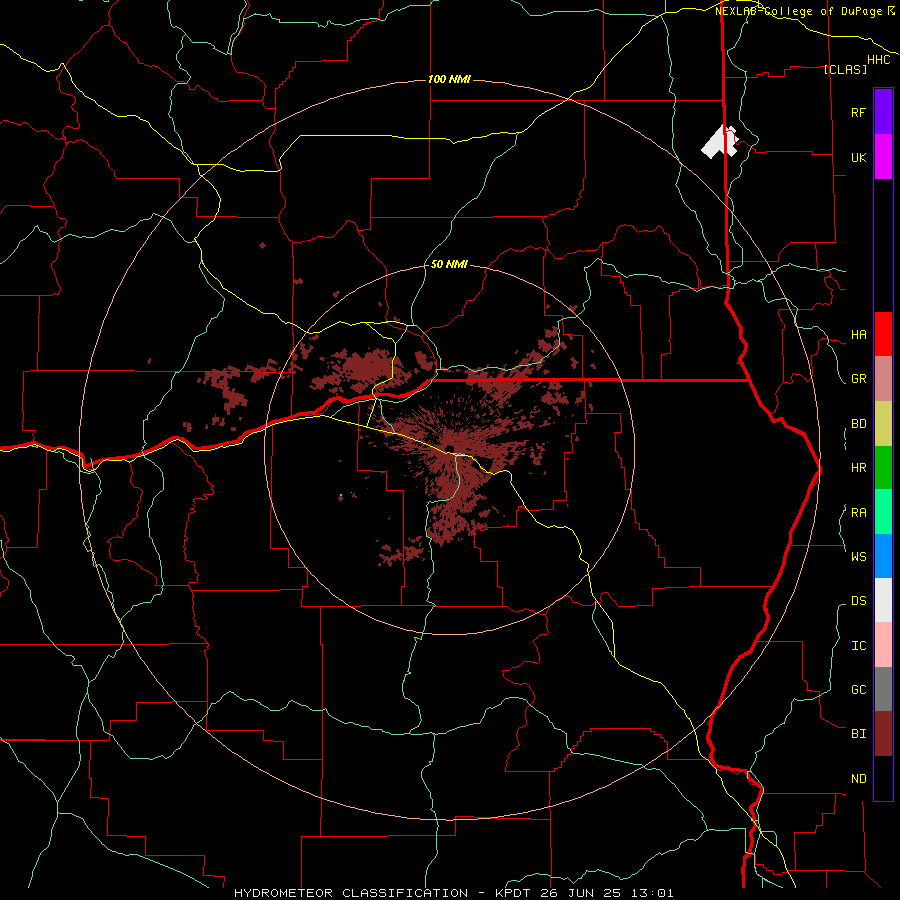This screenshot has height=900, width=900.
Task: Click the RF purple legend swatch
Action: coord(883,112)
